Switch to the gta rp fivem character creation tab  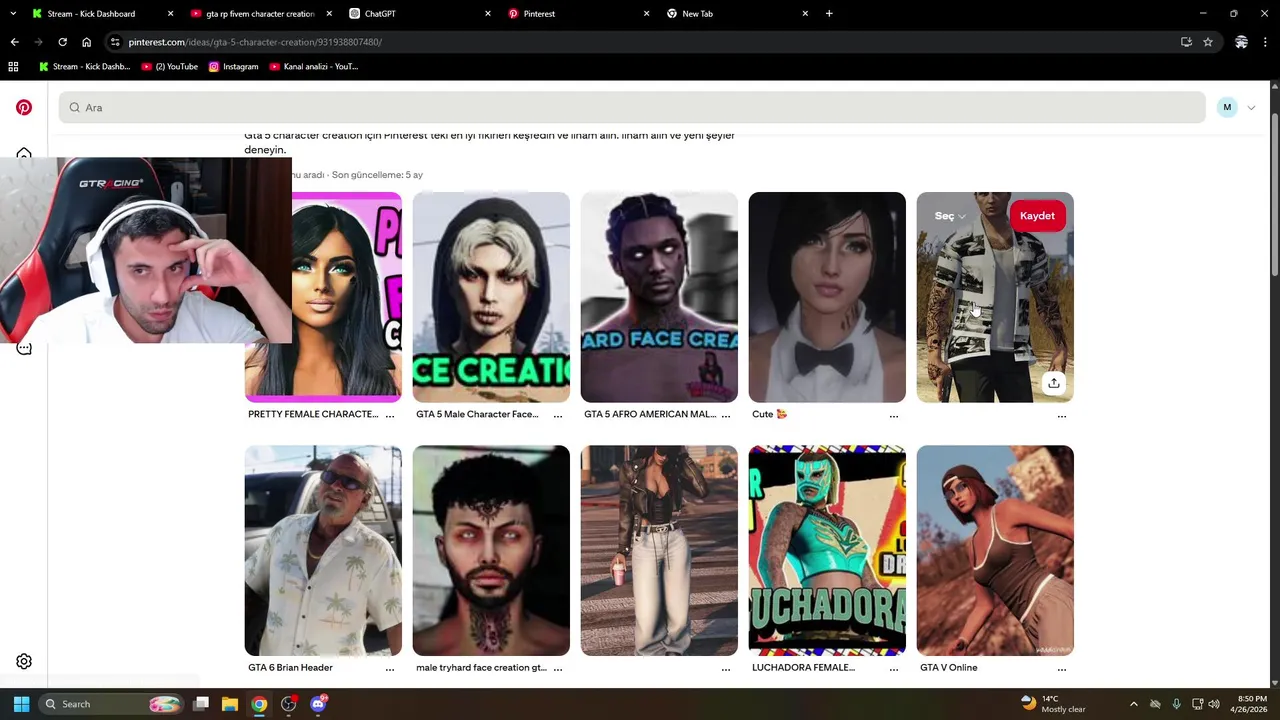click(x=260, y=14)
